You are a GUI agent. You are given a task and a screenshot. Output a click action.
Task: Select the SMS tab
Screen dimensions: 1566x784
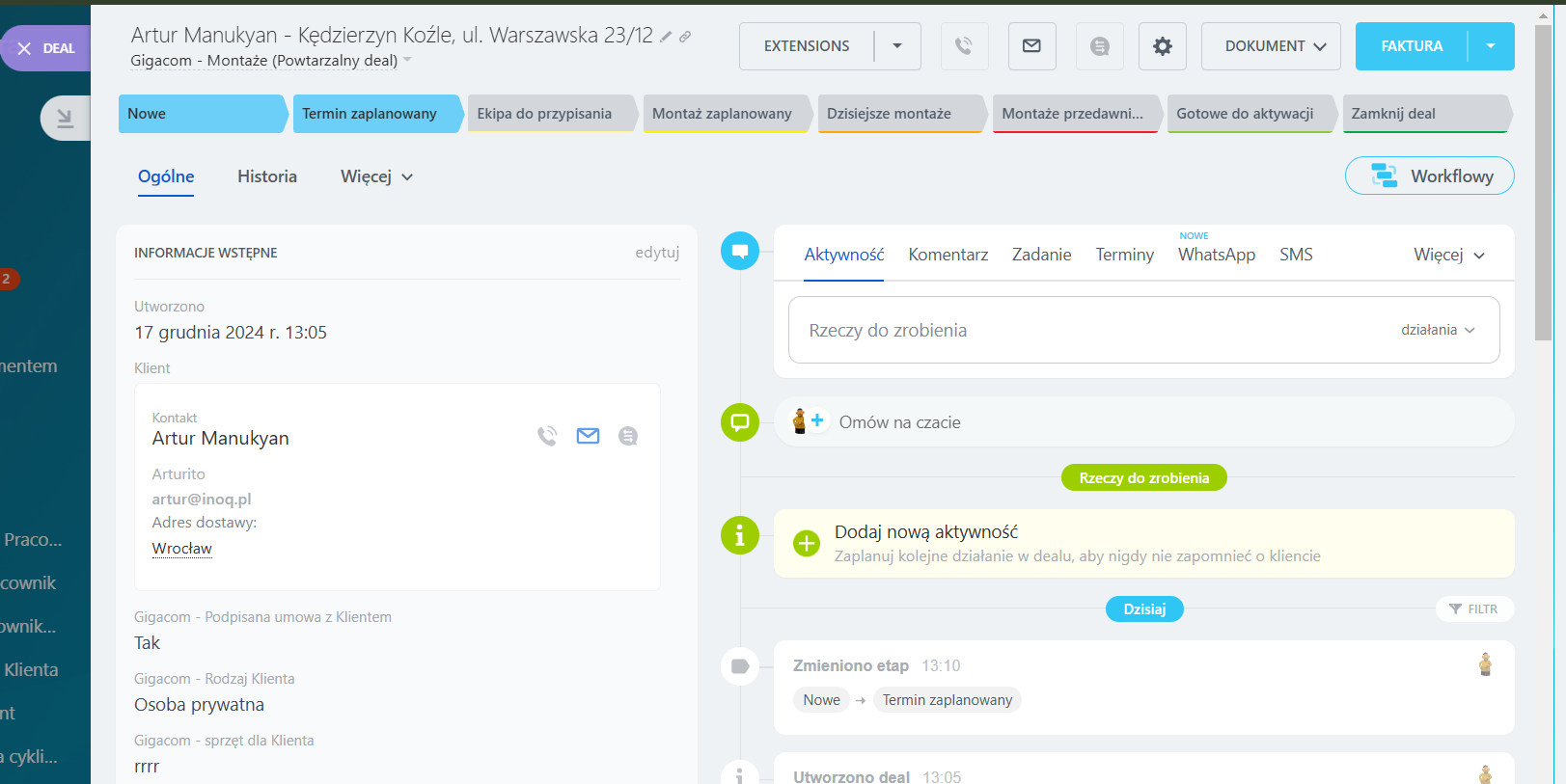(x=1296, y=255)
